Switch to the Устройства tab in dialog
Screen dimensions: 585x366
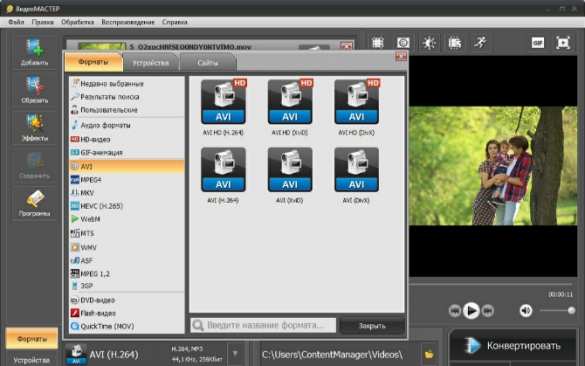point(151,63)
